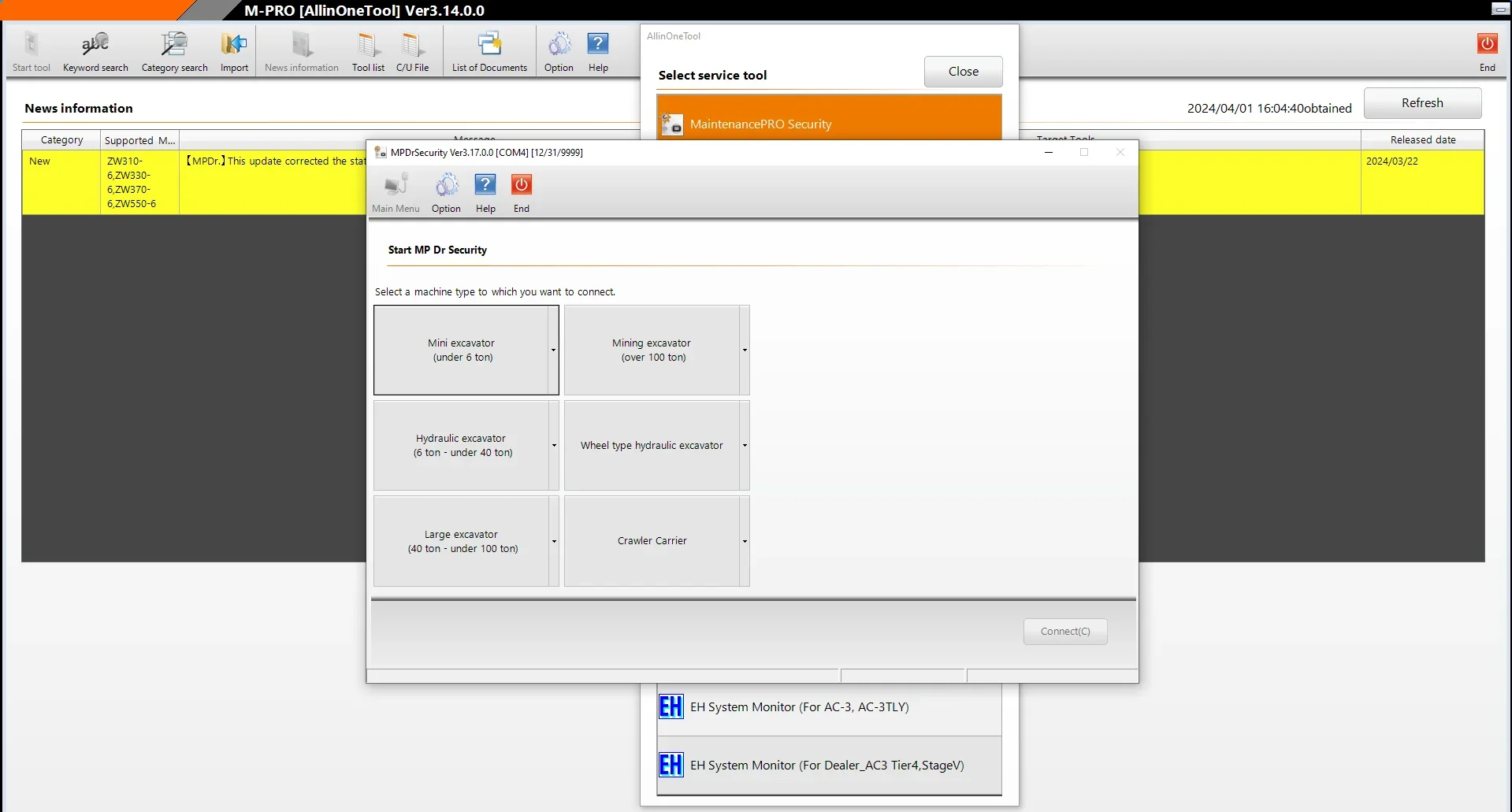Refresh the News information list
The height and width of the screenshot is (812, 1512).
coord(1422,103)
